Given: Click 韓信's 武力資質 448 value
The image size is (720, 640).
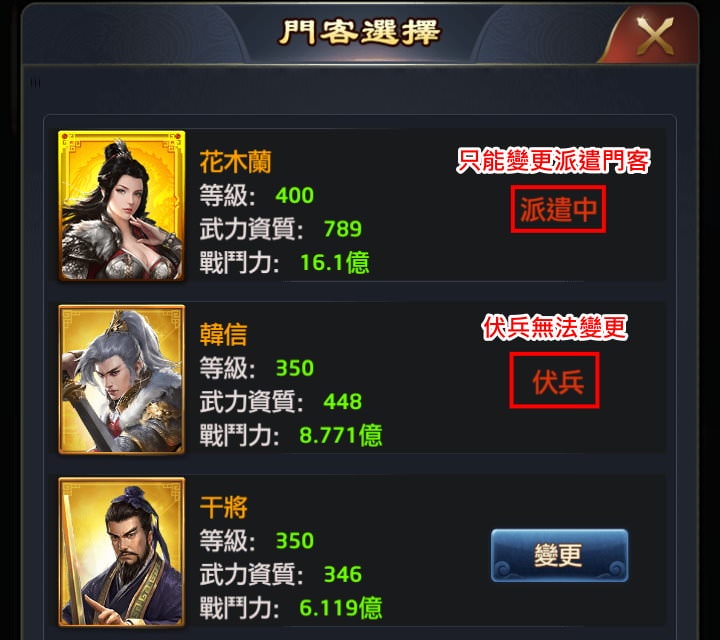Looking at the screenshot, I should coord(343,402).
